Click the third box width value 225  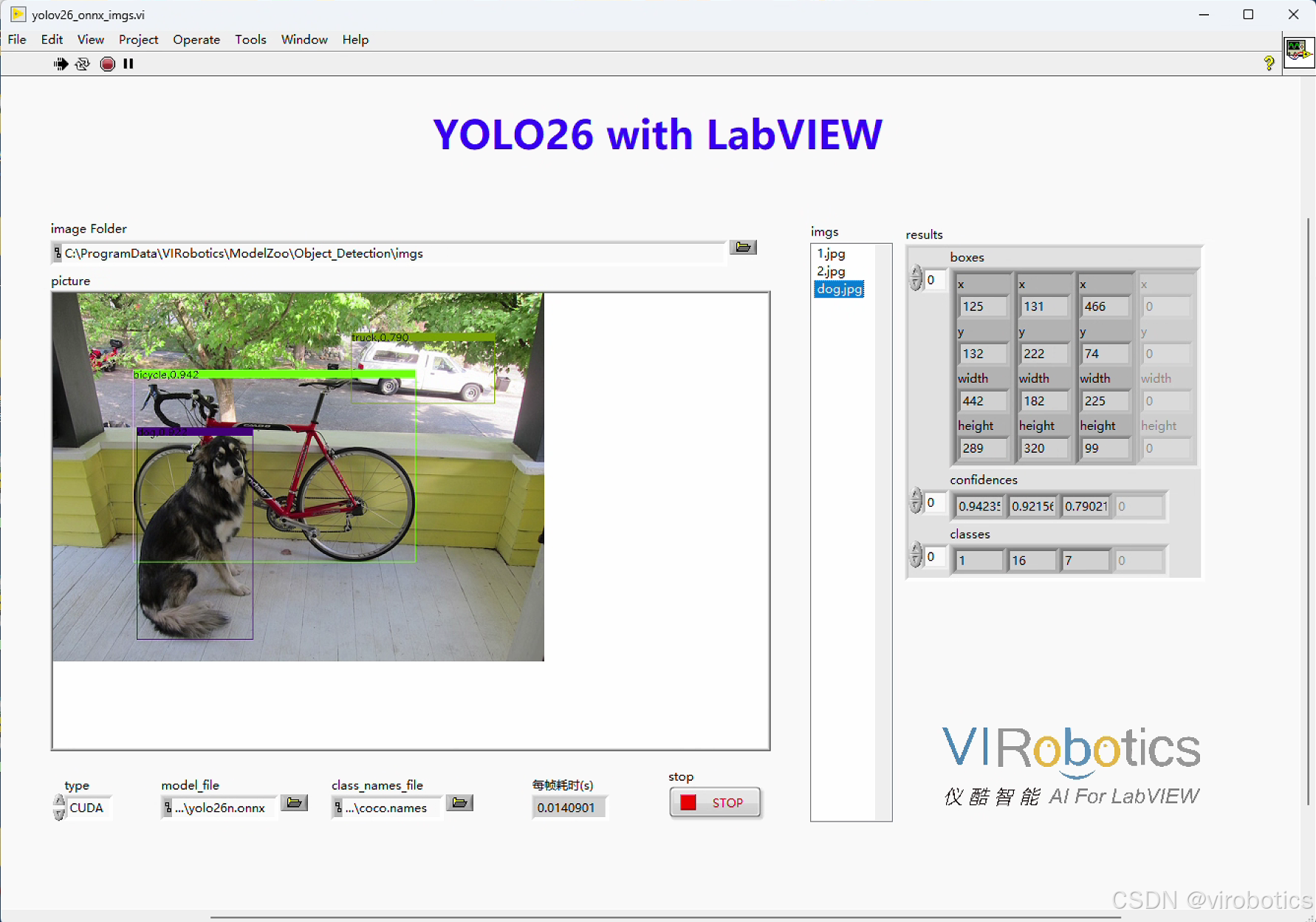(1106, 401)
